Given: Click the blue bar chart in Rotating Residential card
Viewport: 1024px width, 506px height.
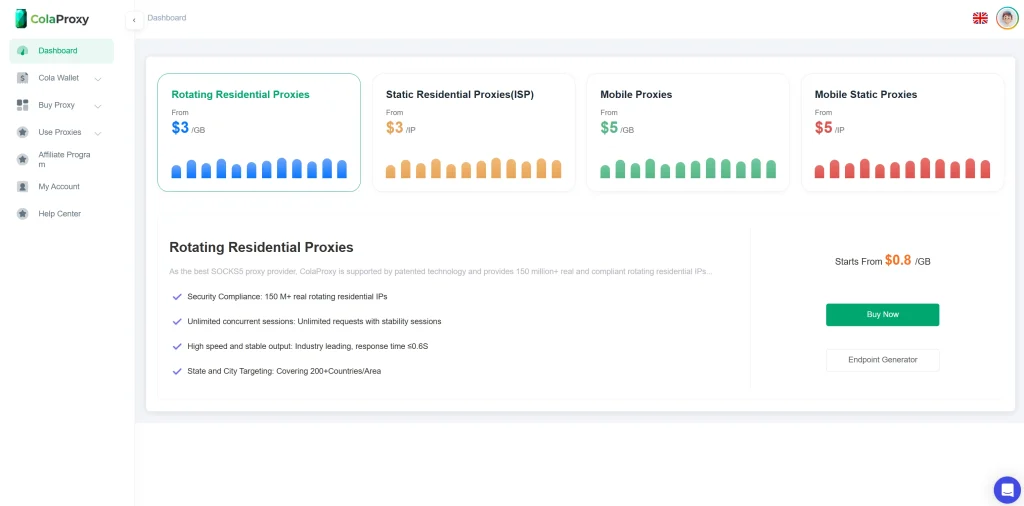Looking at the screenshot, I should pos(259,168).
